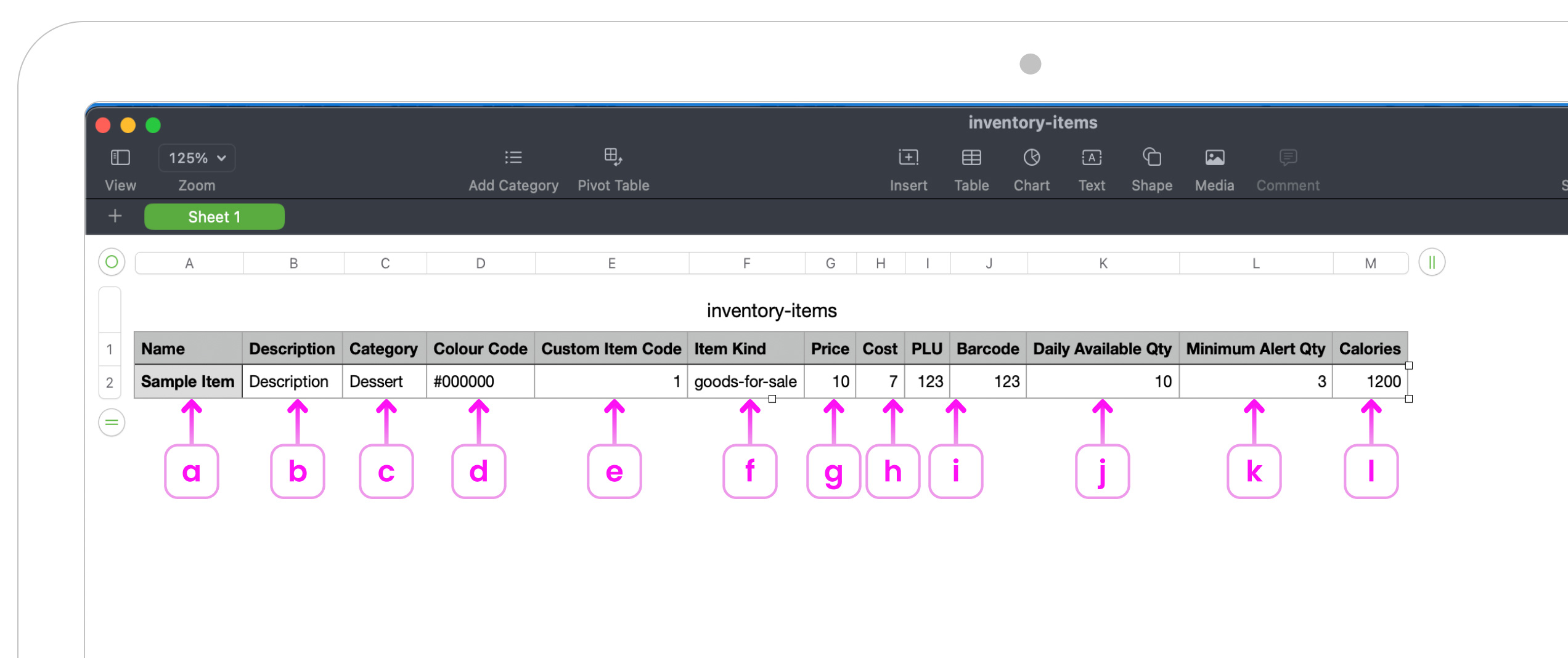Add a new Table
This screenshot has height=658, width=1568.
(971, 158)
